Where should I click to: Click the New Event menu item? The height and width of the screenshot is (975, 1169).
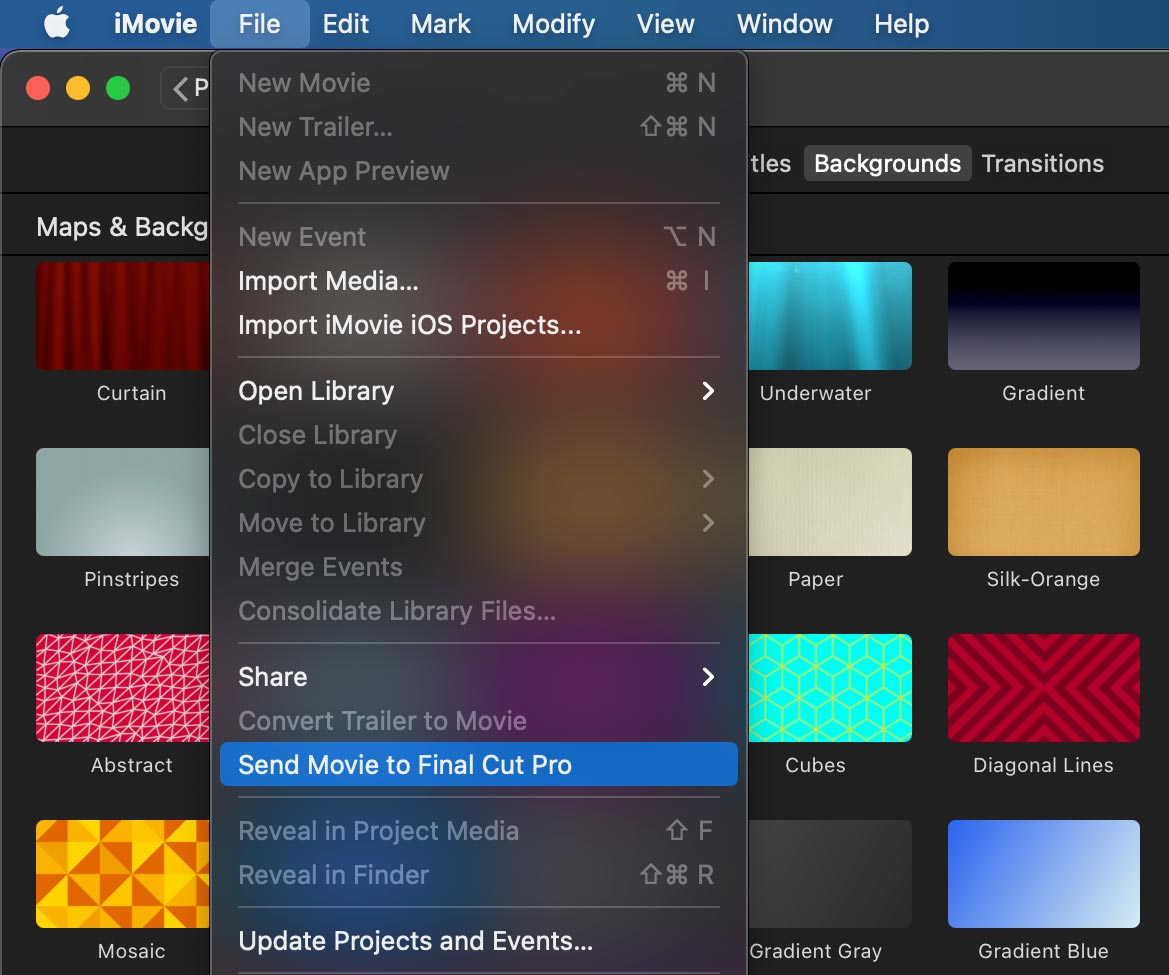[479, 237]
